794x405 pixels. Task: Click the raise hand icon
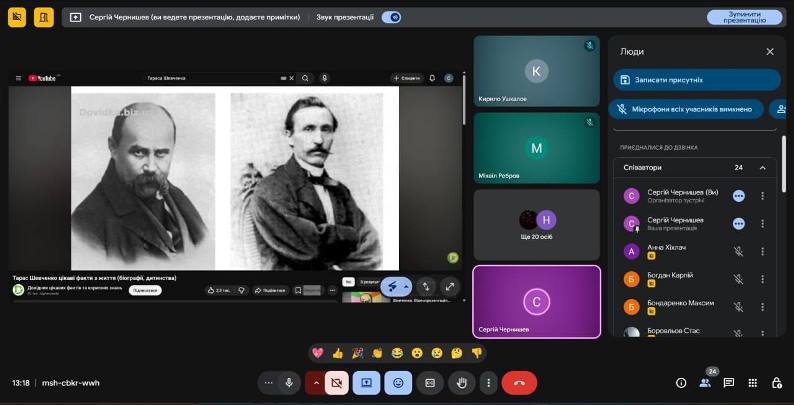click(x=461, y=383)
